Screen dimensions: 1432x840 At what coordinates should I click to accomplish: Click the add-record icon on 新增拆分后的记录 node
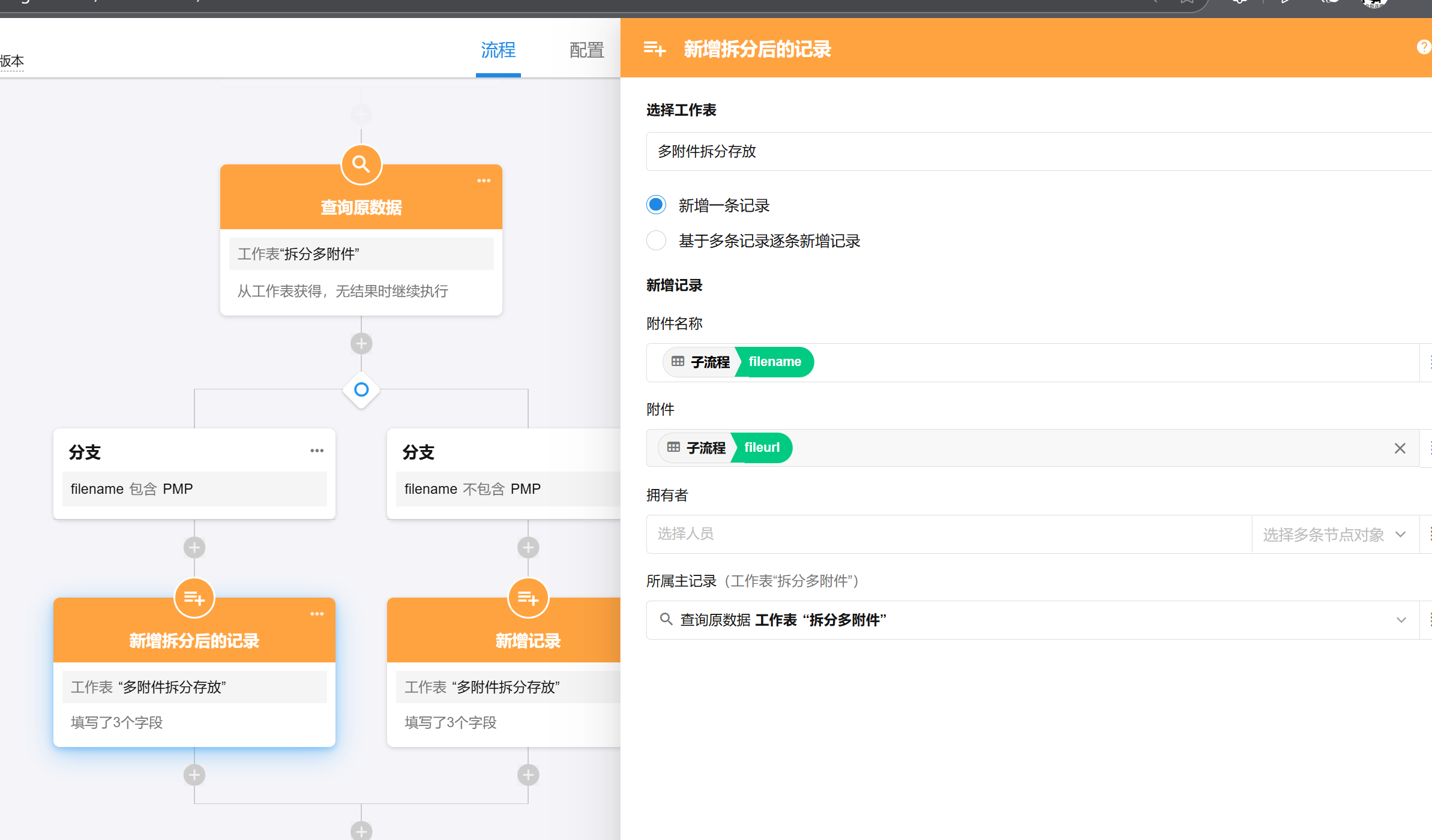(194, 598)
